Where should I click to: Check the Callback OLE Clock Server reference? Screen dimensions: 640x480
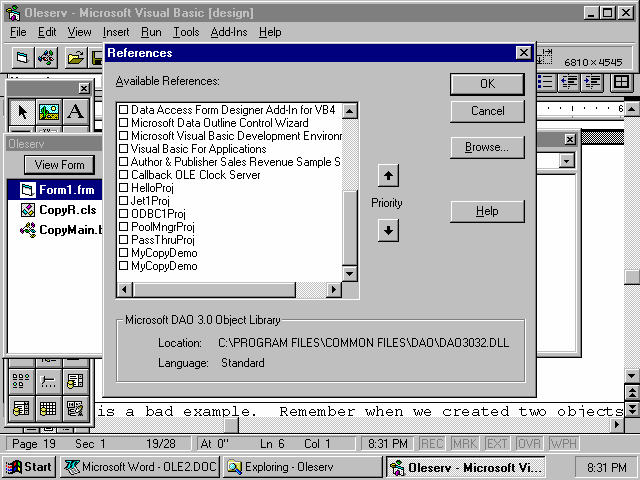click(124, 174)
